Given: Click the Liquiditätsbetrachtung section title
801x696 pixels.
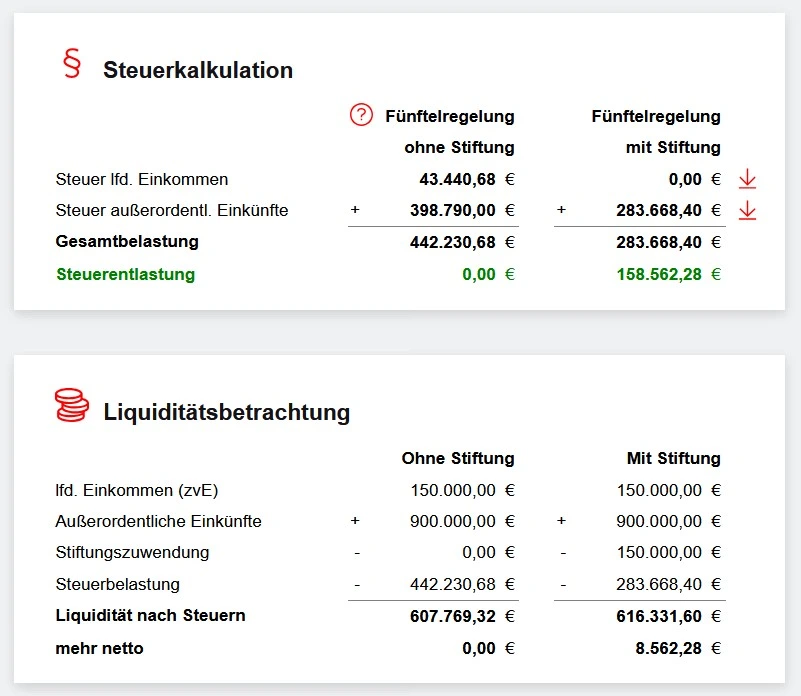Looking at the screenshot, I should tap(226, 412).
